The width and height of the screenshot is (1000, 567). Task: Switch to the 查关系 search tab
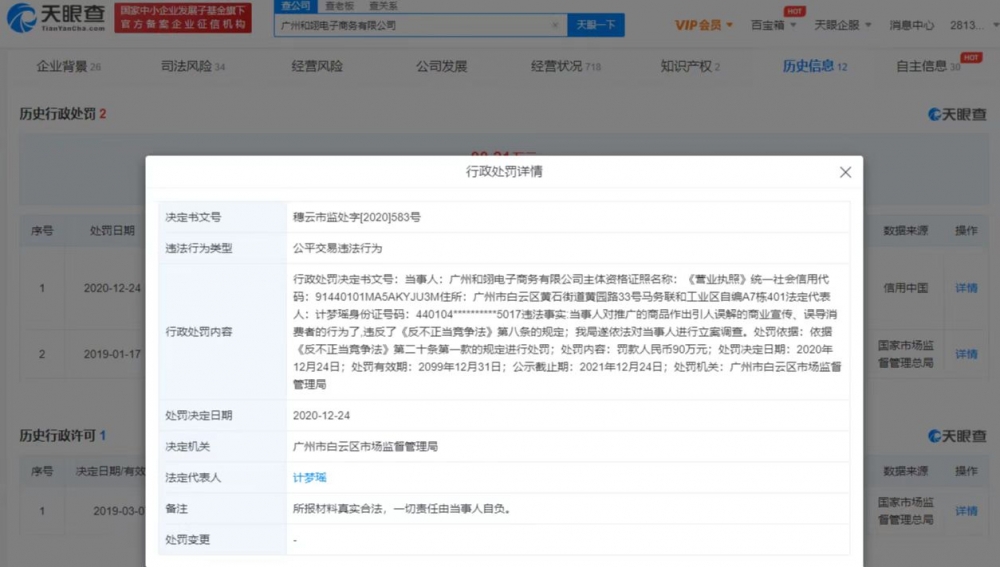(x=383, y=6)
